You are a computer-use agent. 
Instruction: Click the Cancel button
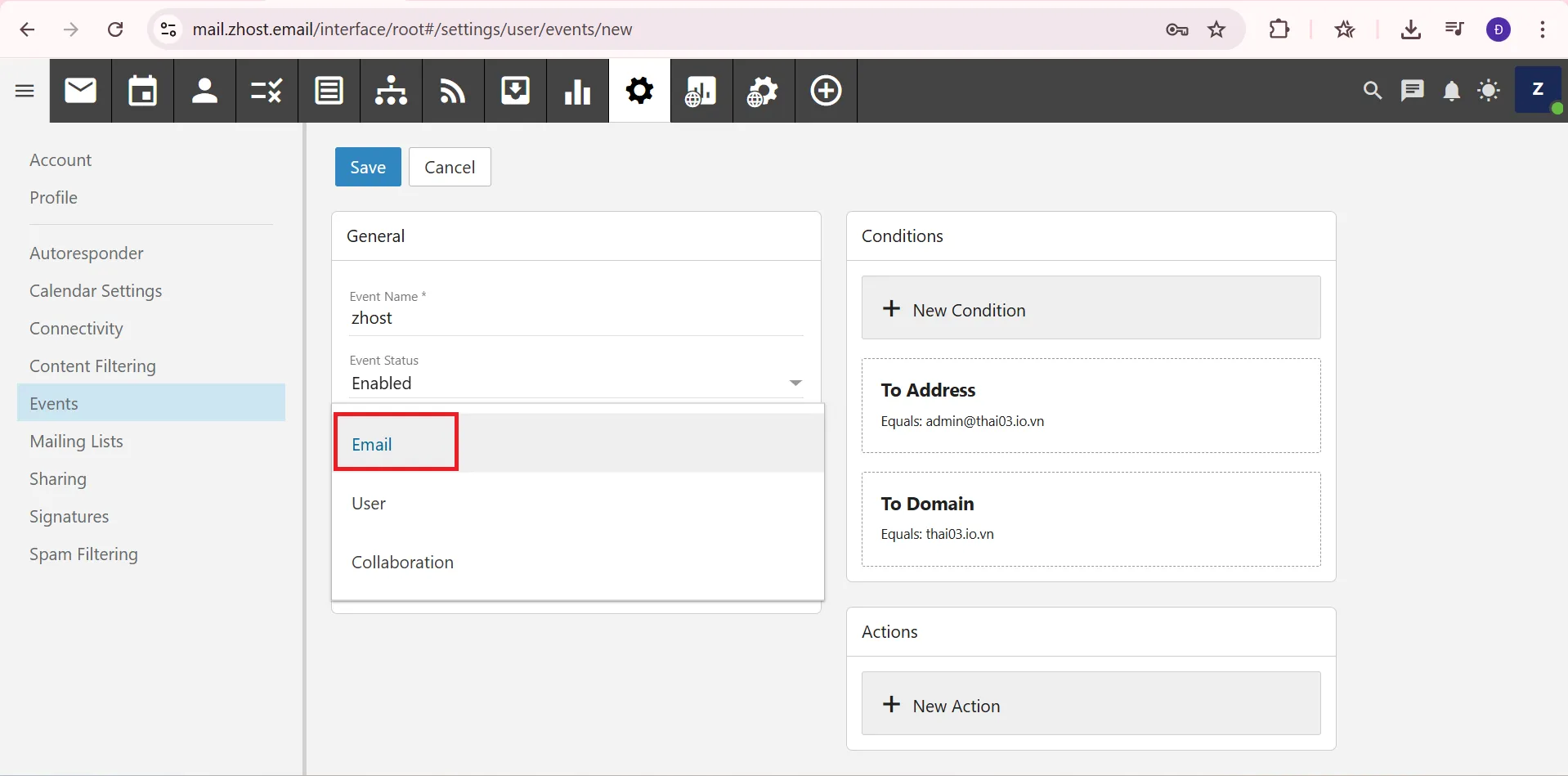[450, 167]
